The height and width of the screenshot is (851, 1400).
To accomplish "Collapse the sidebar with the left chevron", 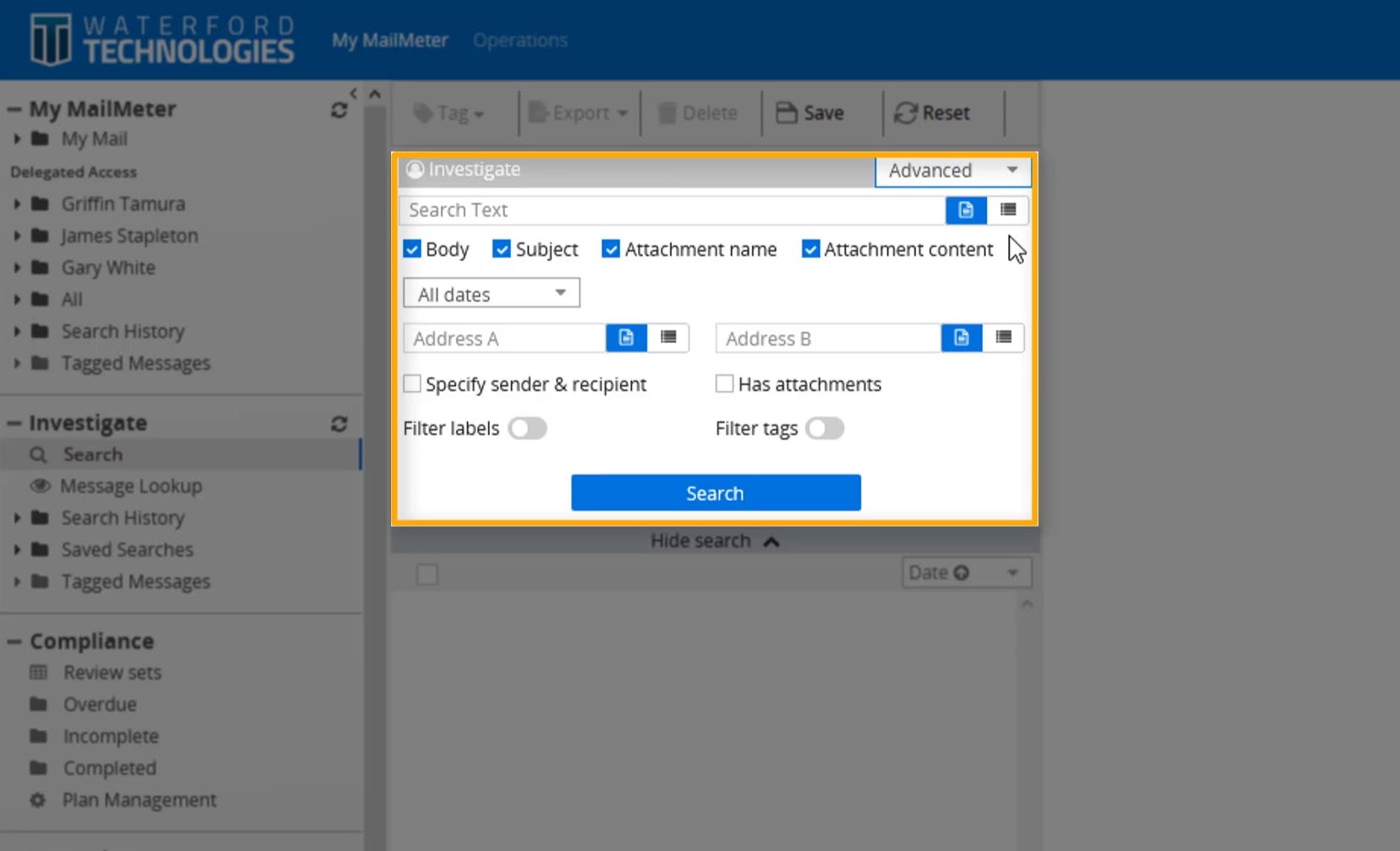I will pos(354,94).
